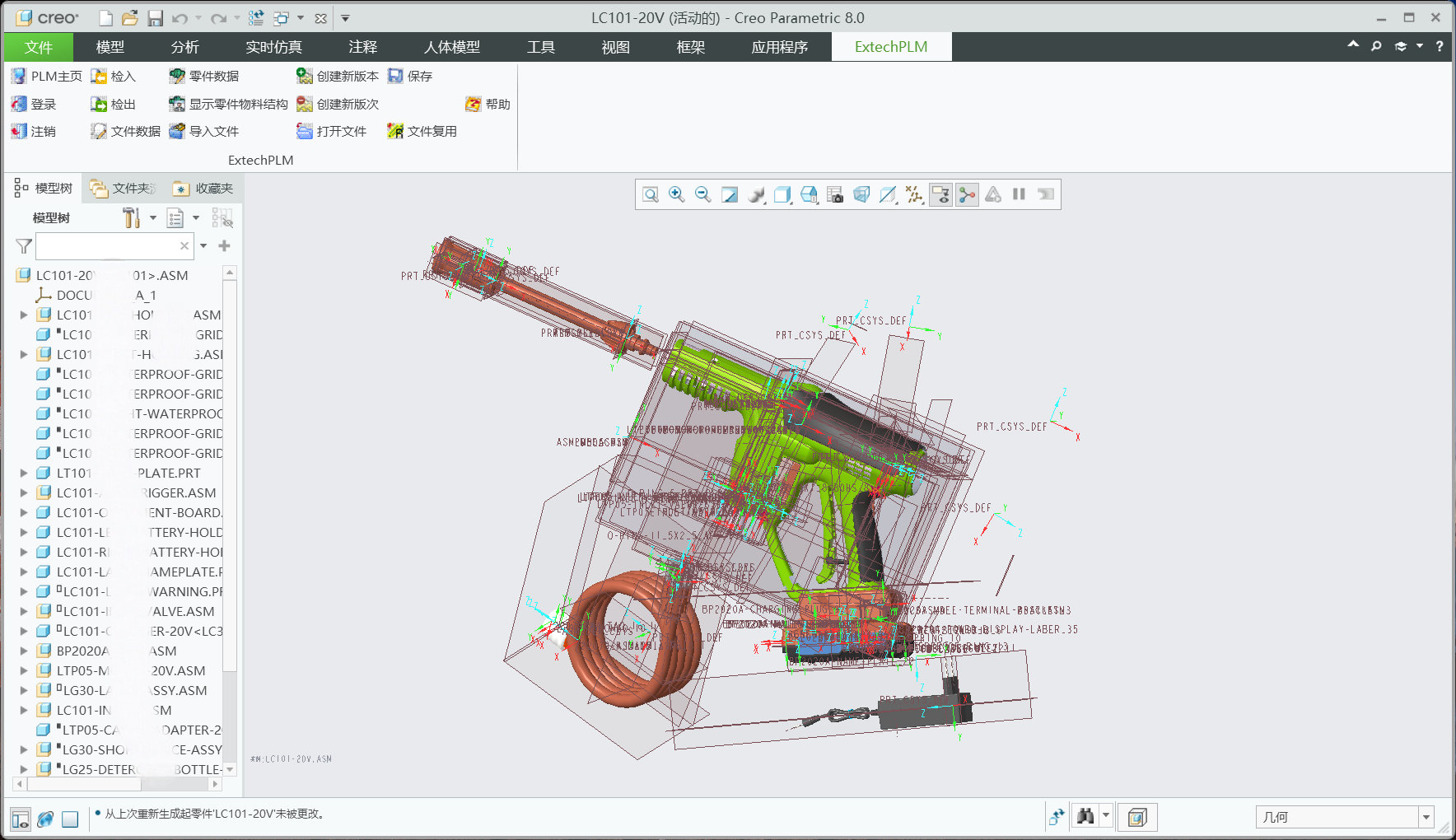Click the 创建新版本 button
1456x840 pixels.
338,77
